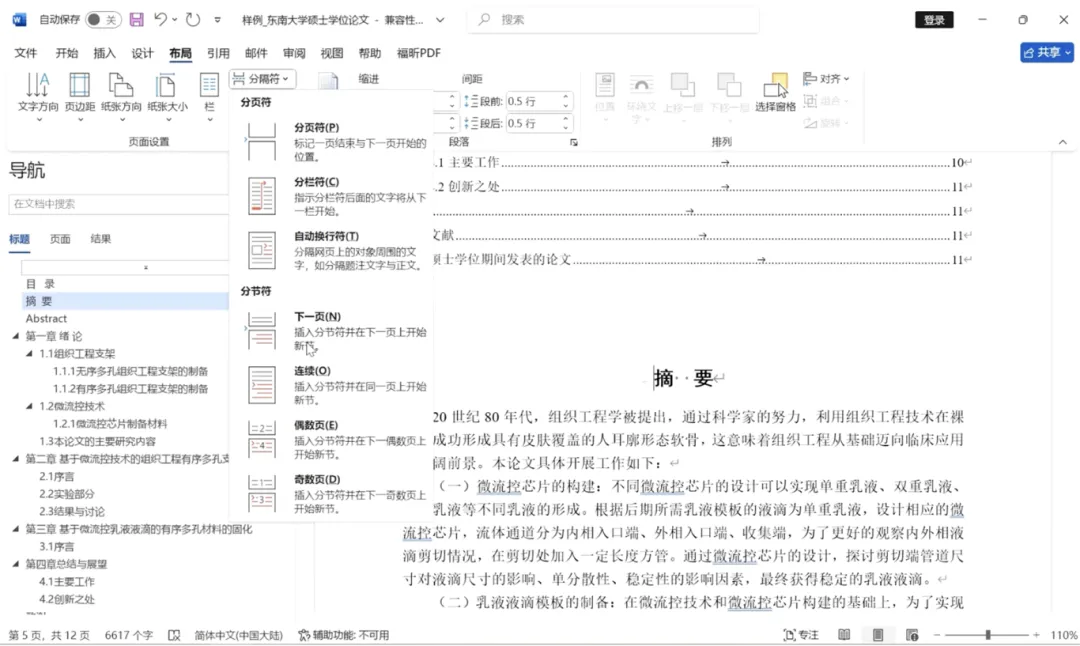Insert 下一页(N) section break
Screen dimensions: 1080x646
334,331
